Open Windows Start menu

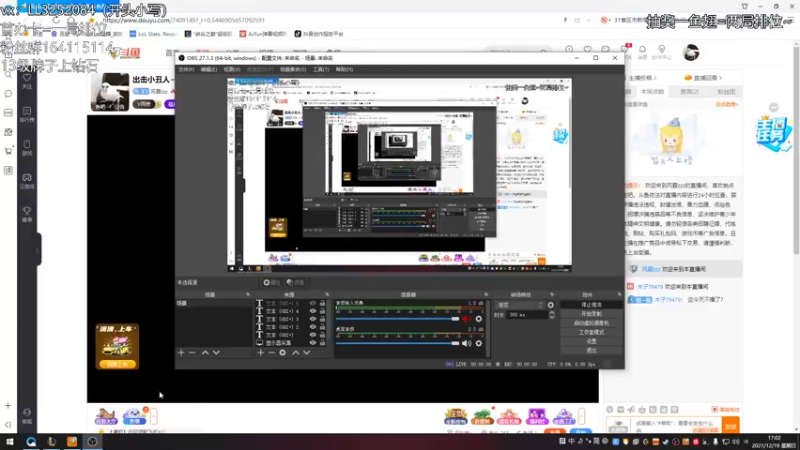tap(10, 442)
